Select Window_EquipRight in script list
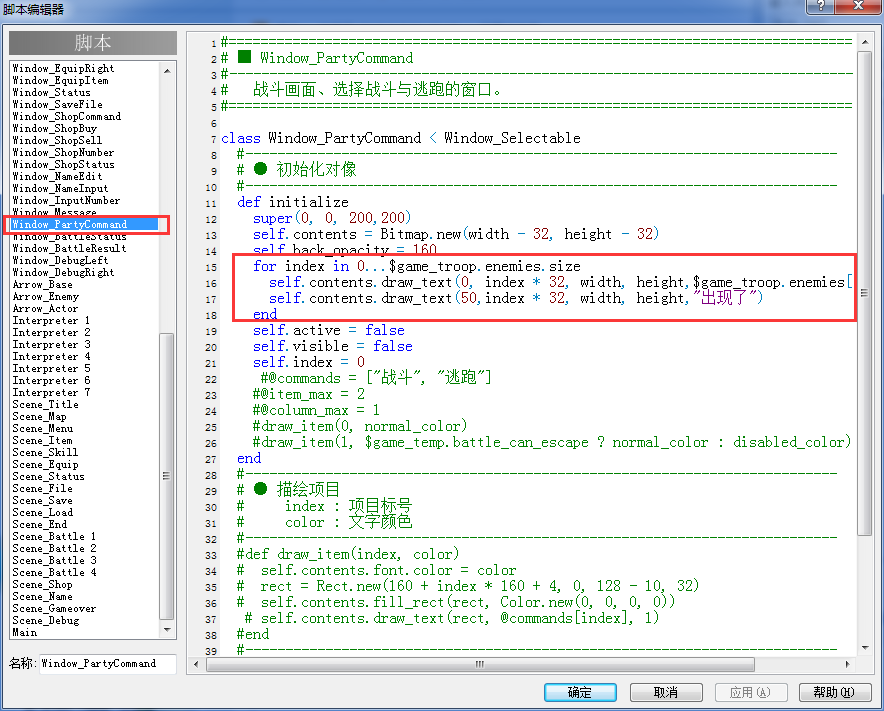Image resolution: width=884 pixels, height=711 pixels. [63, 68]
